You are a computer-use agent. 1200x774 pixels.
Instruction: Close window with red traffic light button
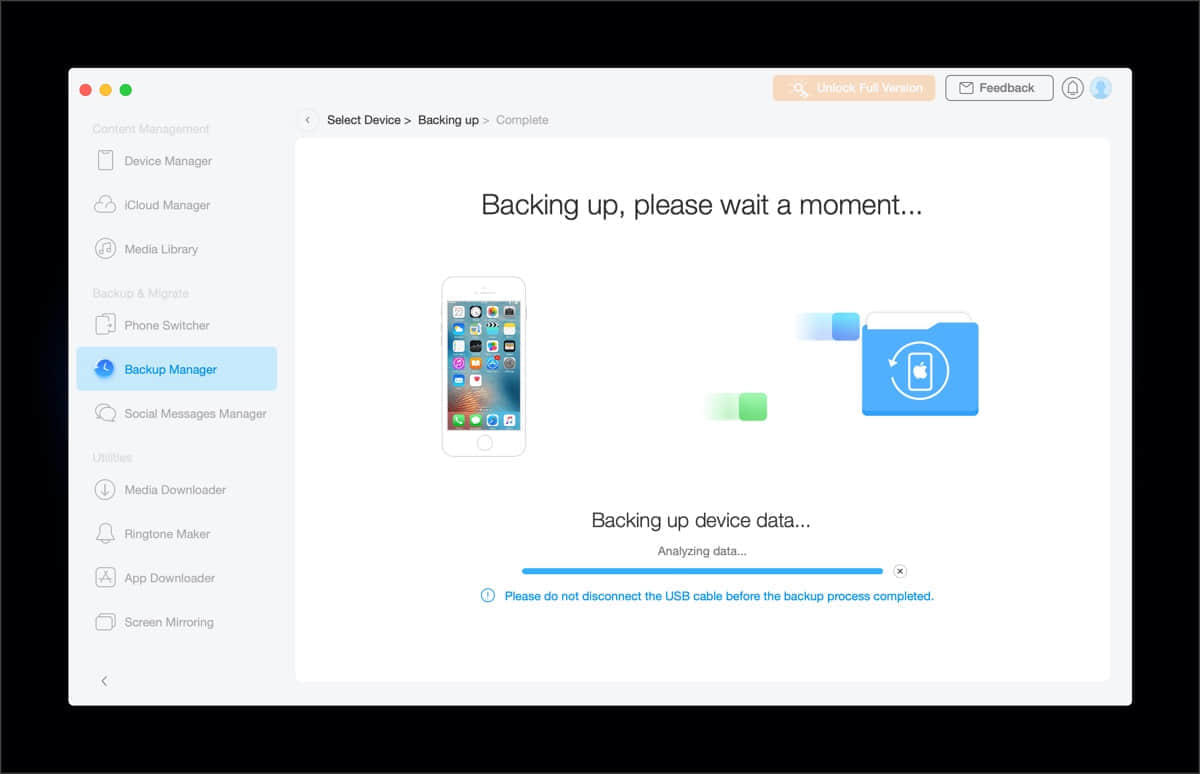point(86,90)
